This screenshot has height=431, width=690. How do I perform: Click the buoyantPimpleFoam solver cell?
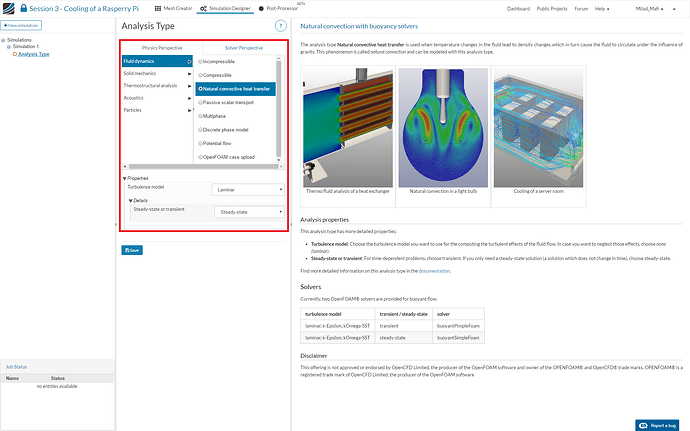458,326
